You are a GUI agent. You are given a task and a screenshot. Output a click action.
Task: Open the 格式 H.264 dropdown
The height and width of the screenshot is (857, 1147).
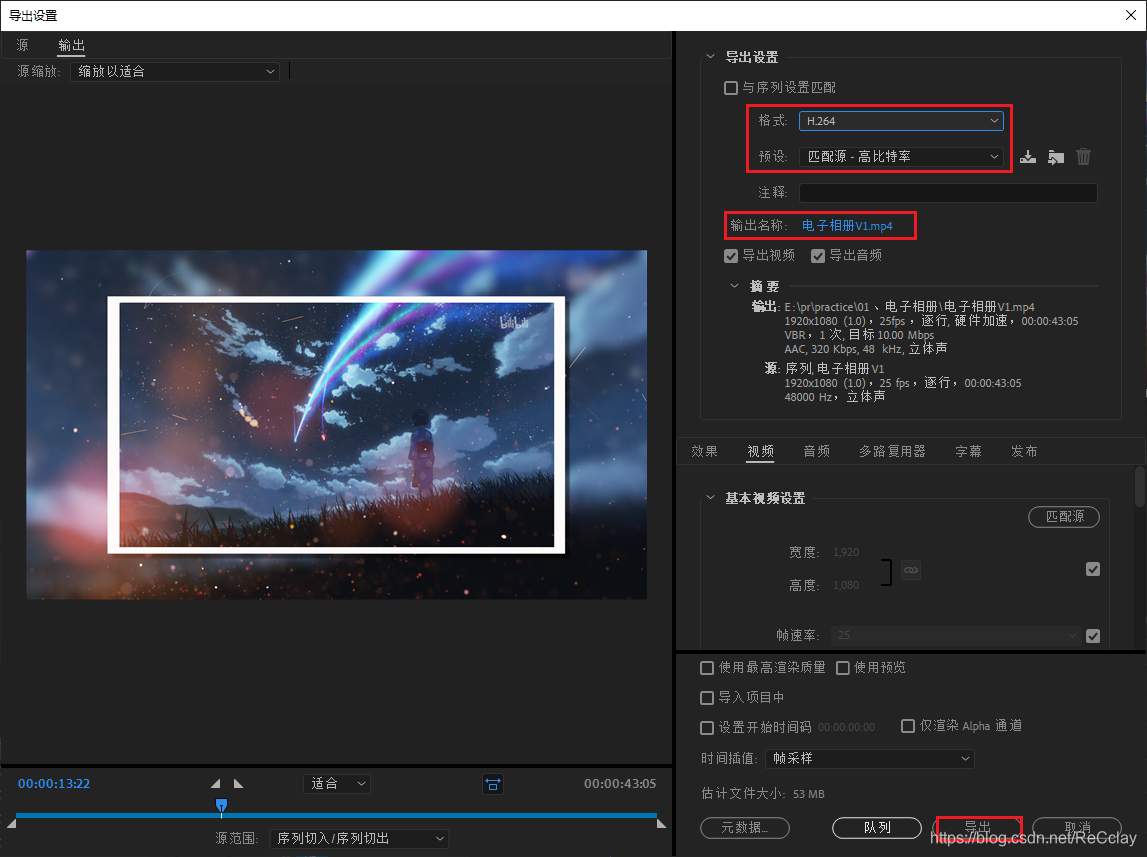point(901,121)
